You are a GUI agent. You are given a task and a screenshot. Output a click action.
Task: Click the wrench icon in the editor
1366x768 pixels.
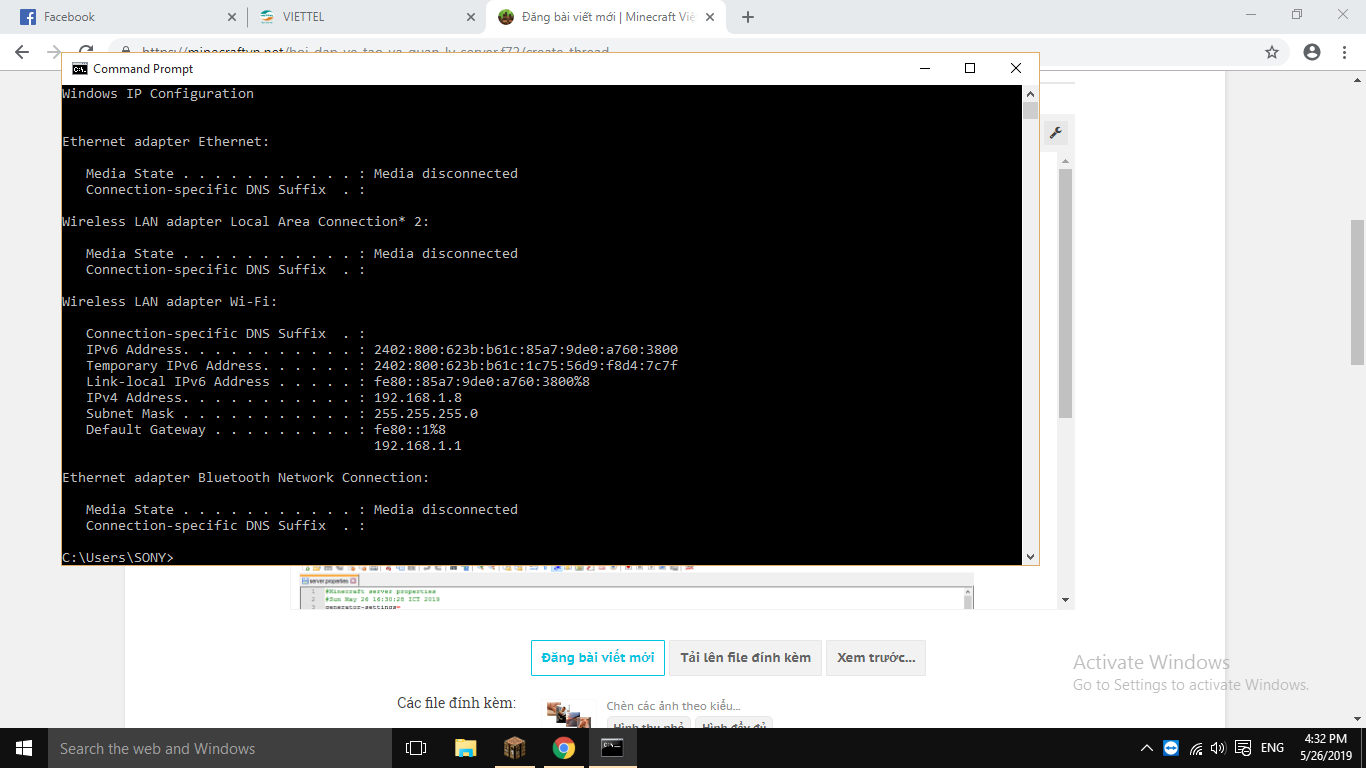point(1056,133)
